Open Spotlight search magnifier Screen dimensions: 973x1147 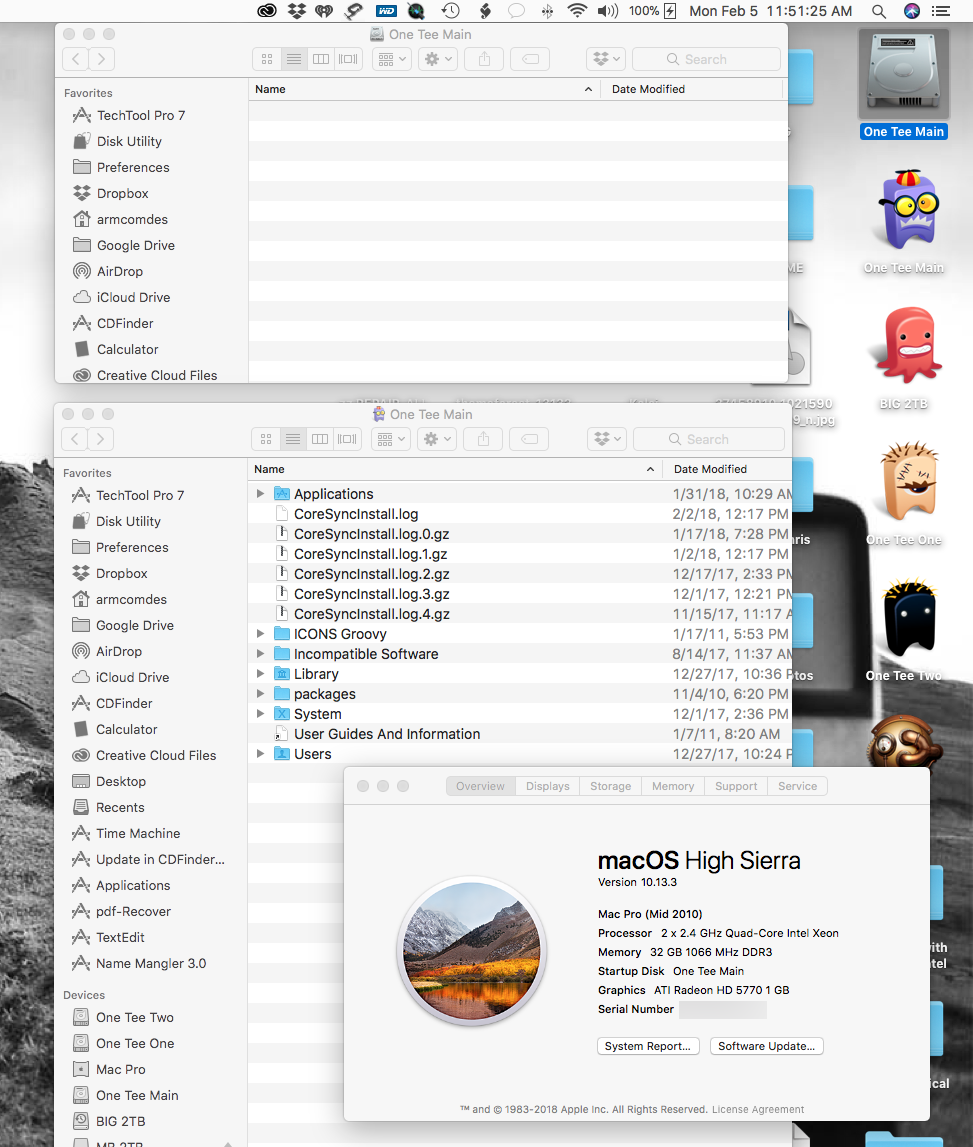coord(879,11)
